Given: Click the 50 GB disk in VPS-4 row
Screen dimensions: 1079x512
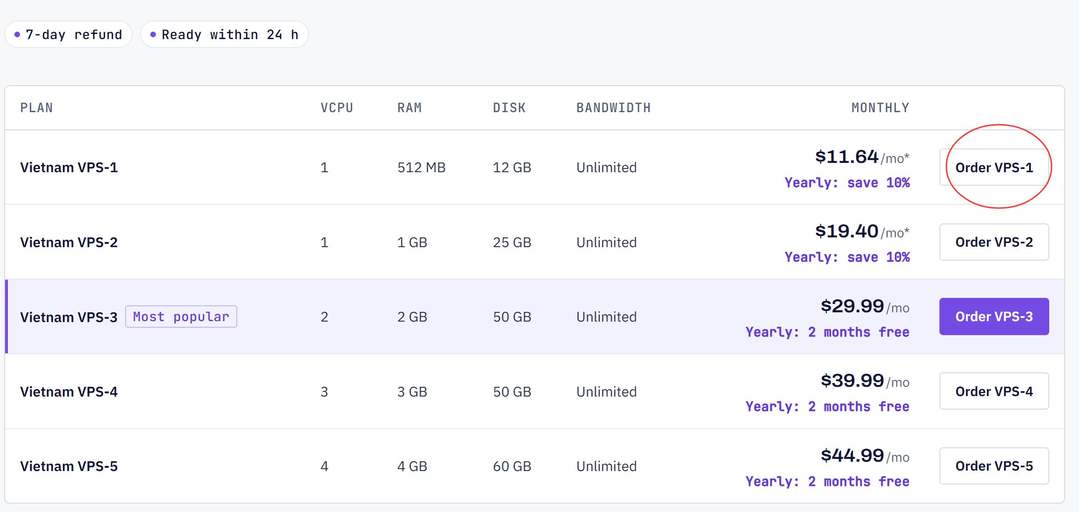Looking at the screenshot, I should coord(512,392).
